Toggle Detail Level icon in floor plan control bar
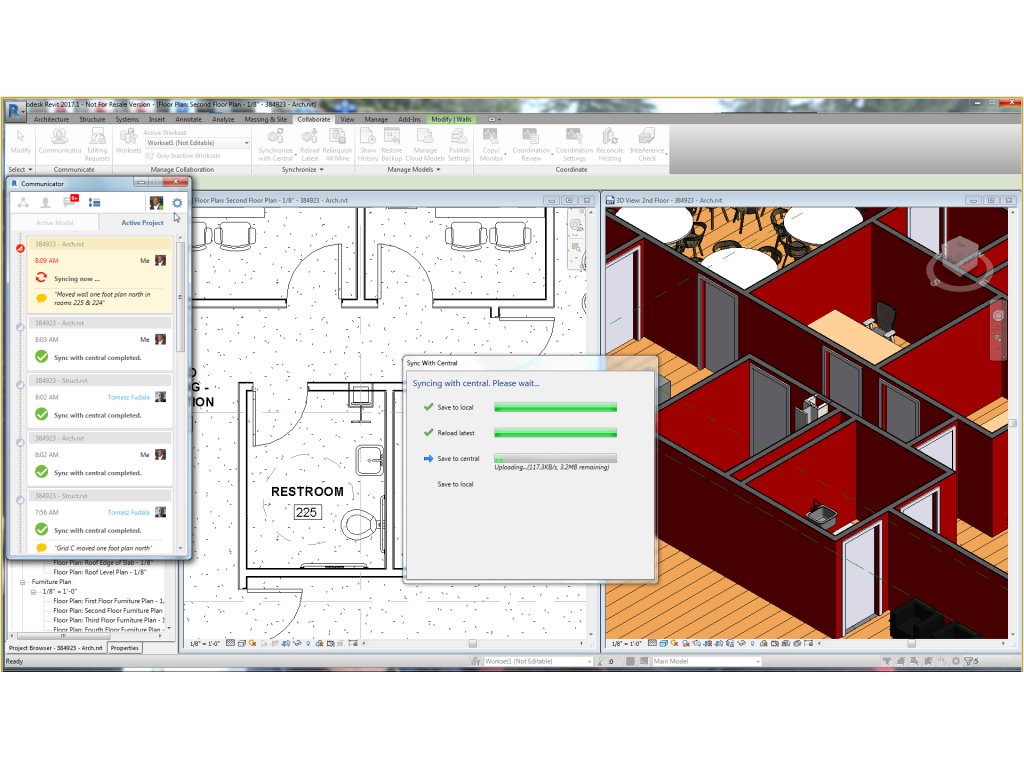Image resolution: width=1024 pixels, height=768 pixels. [231, 643]
